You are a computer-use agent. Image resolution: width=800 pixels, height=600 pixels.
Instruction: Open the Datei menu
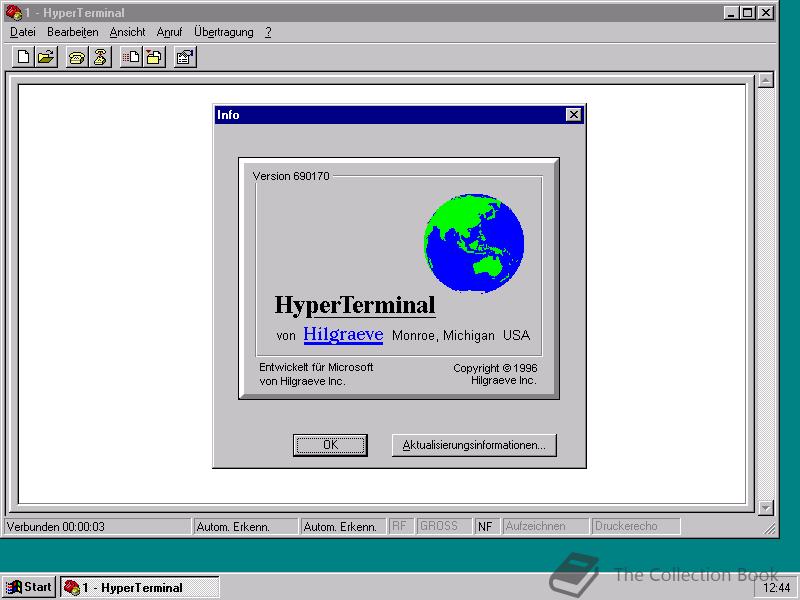23,32
